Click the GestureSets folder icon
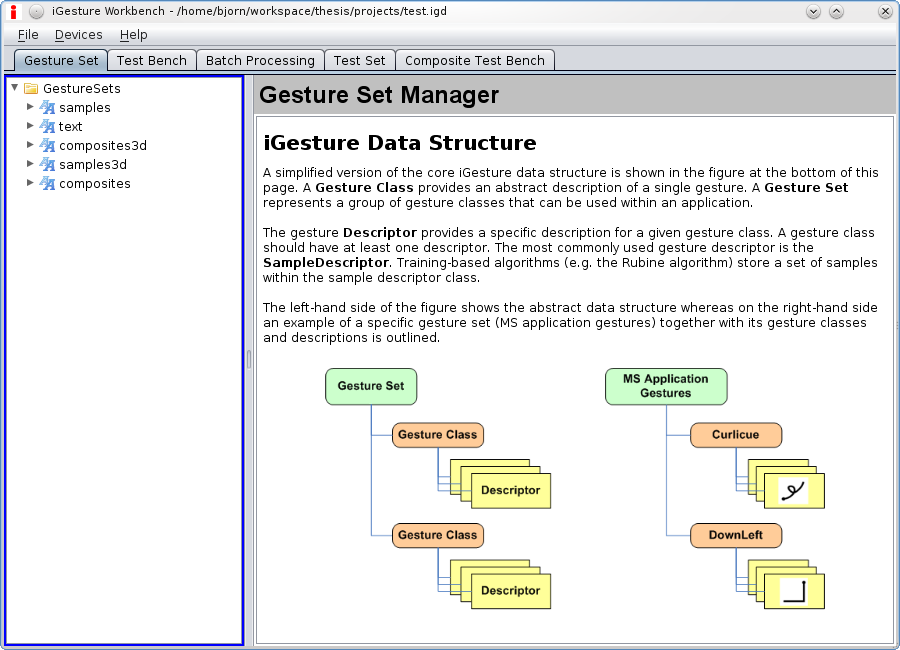The width and height of the screenshot is (900, 650). click(x=30, y=89)
